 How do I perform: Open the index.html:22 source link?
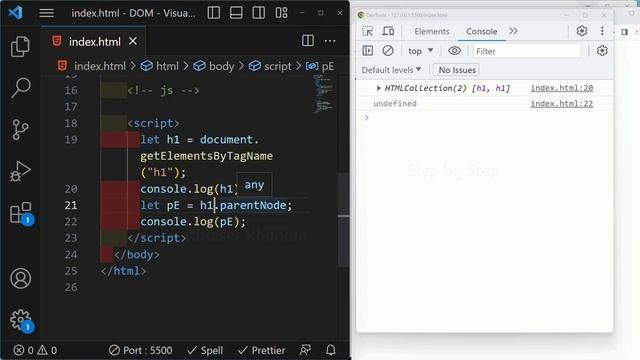(x=561, y=104)
